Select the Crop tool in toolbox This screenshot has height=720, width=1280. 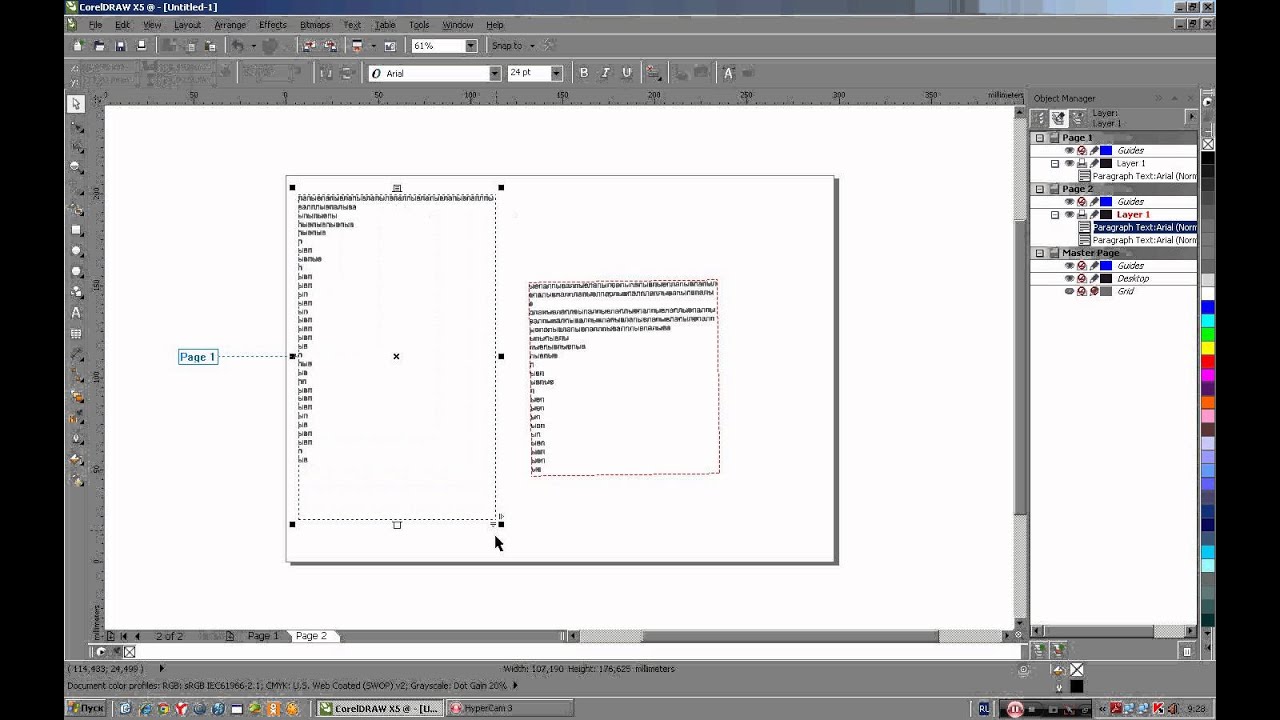coord(76,147)
